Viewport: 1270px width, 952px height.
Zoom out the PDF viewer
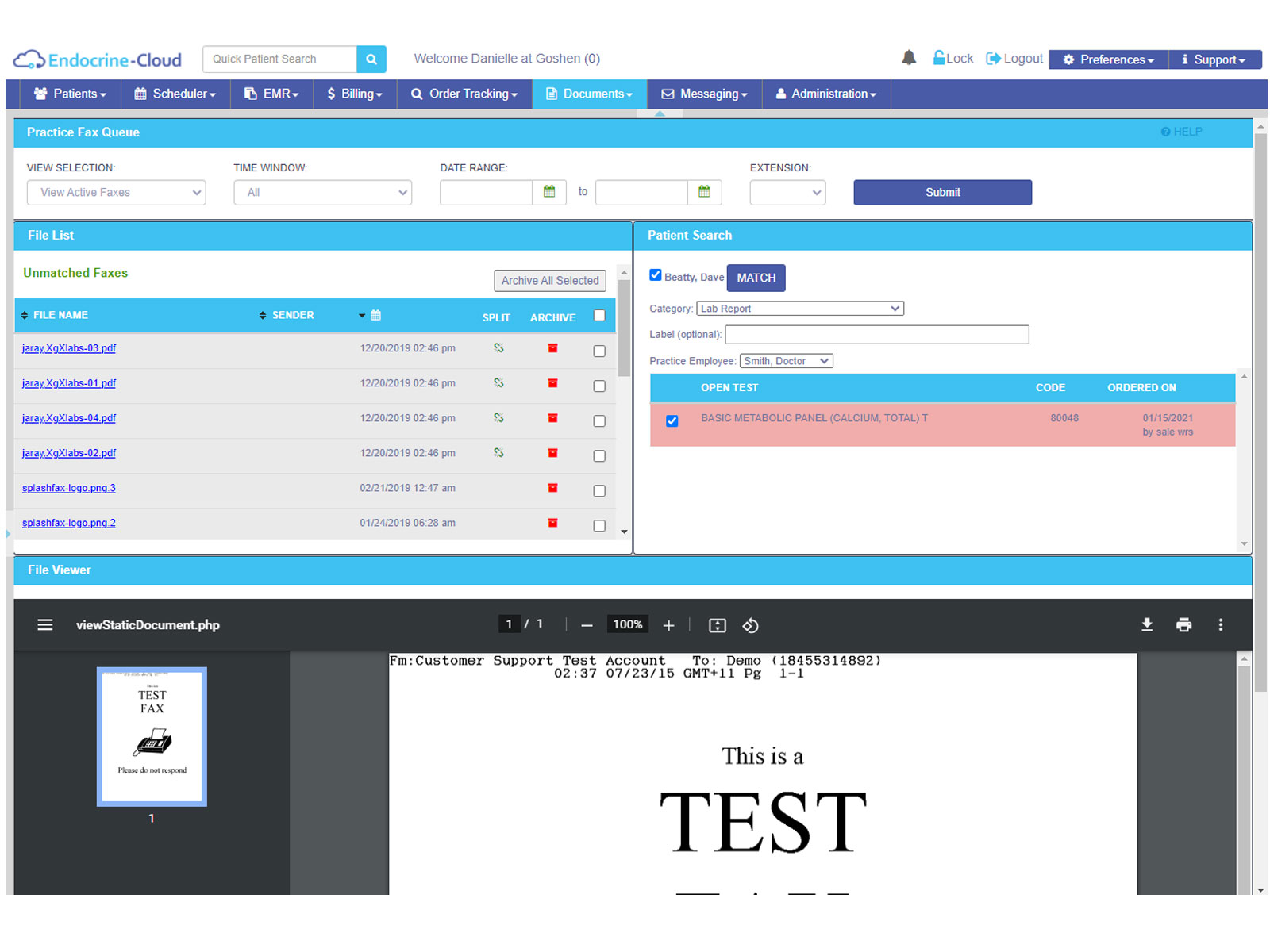587,625
